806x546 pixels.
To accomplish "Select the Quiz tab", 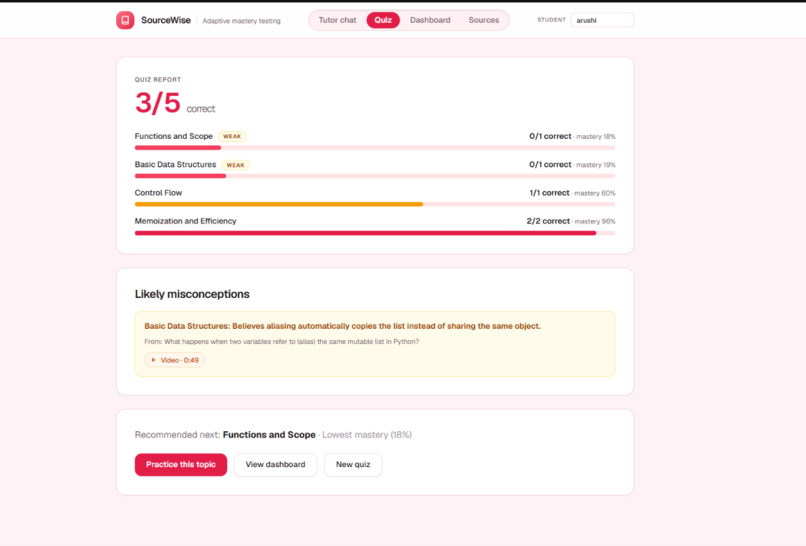I will 383,20.
